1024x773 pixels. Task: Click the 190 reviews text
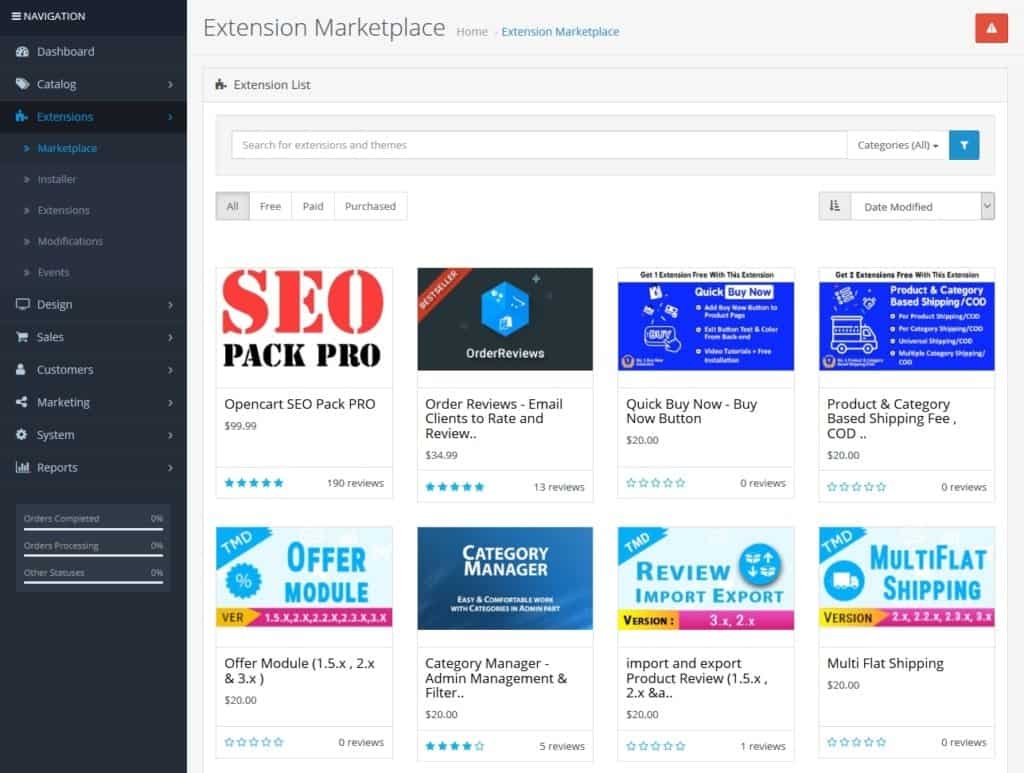pyautogui.click(x=355, y=483)
